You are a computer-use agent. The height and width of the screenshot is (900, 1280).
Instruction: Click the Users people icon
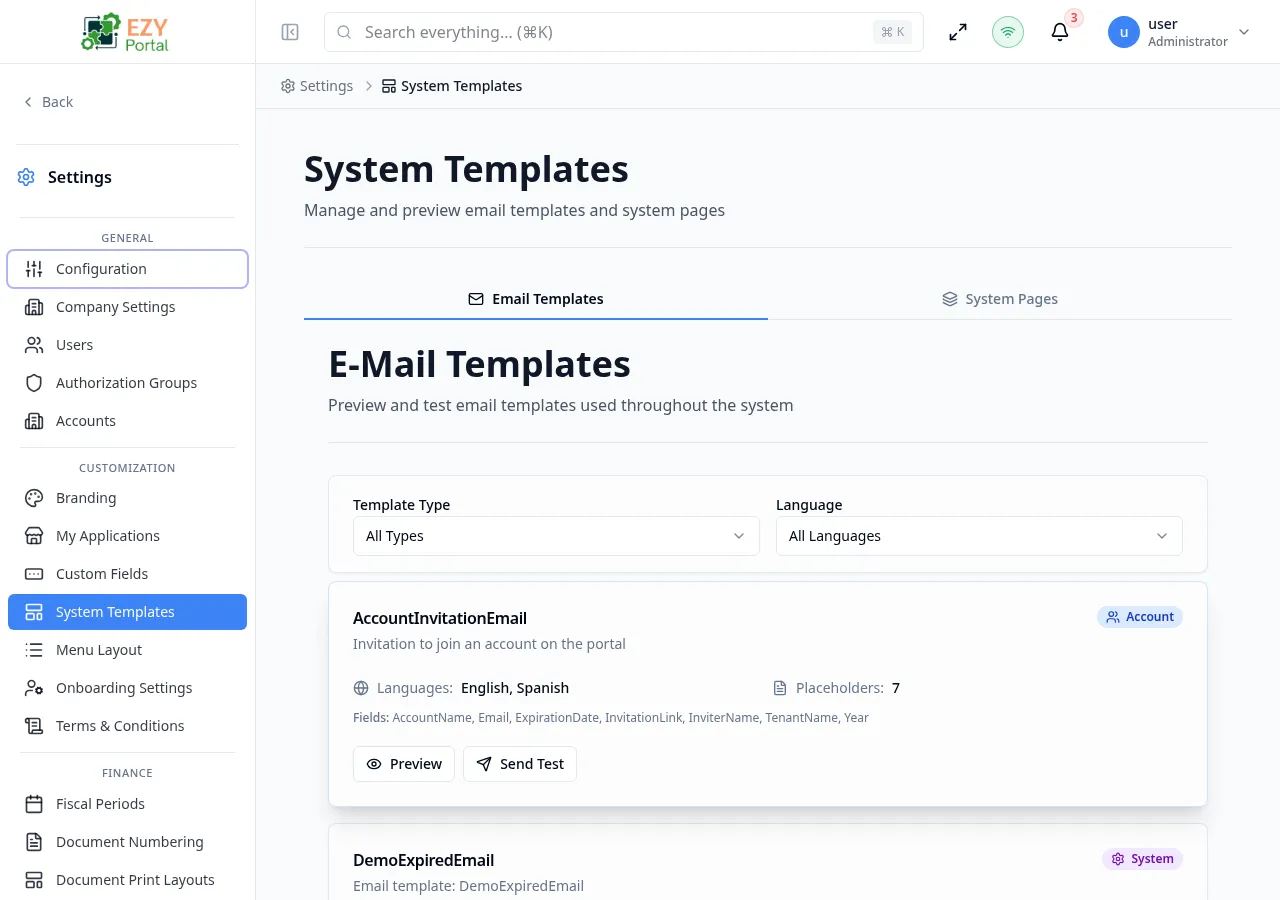click(34, 345)
